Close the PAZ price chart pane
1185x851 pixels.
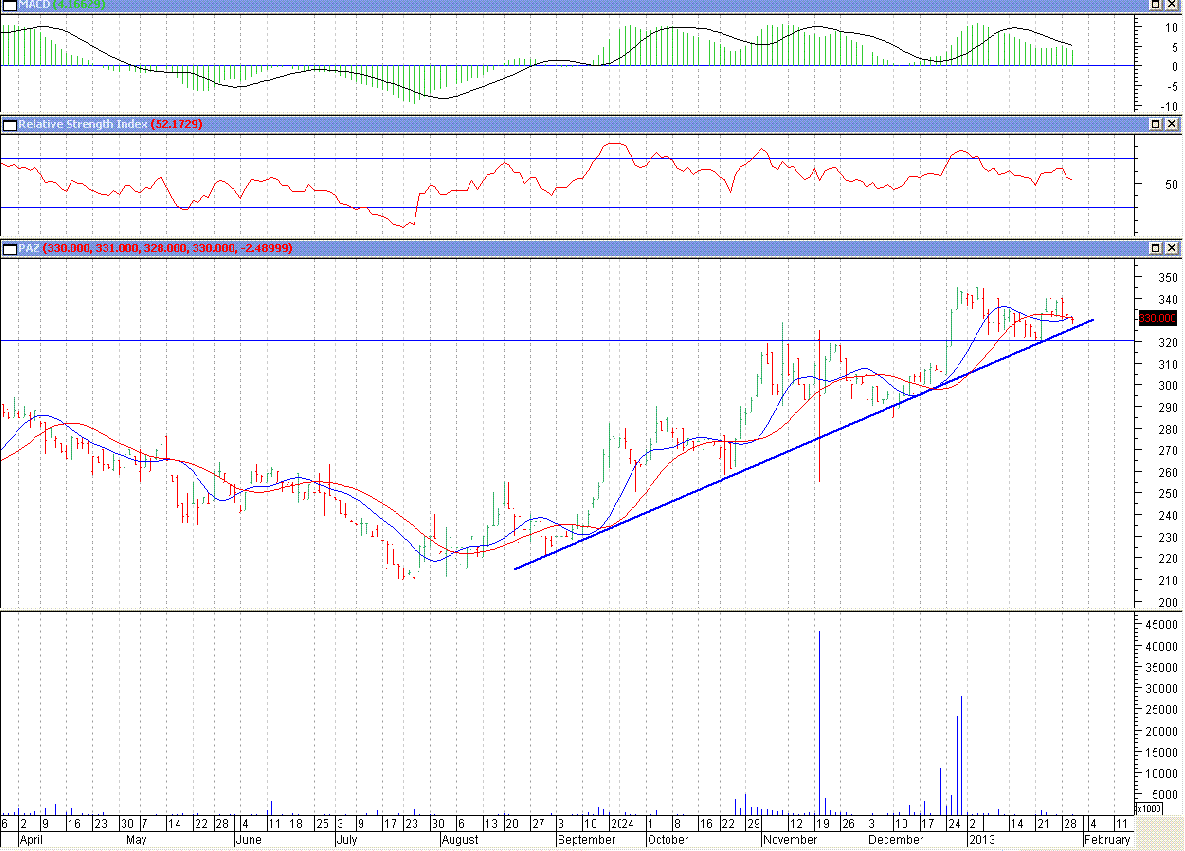click(x=1171, y=247)
